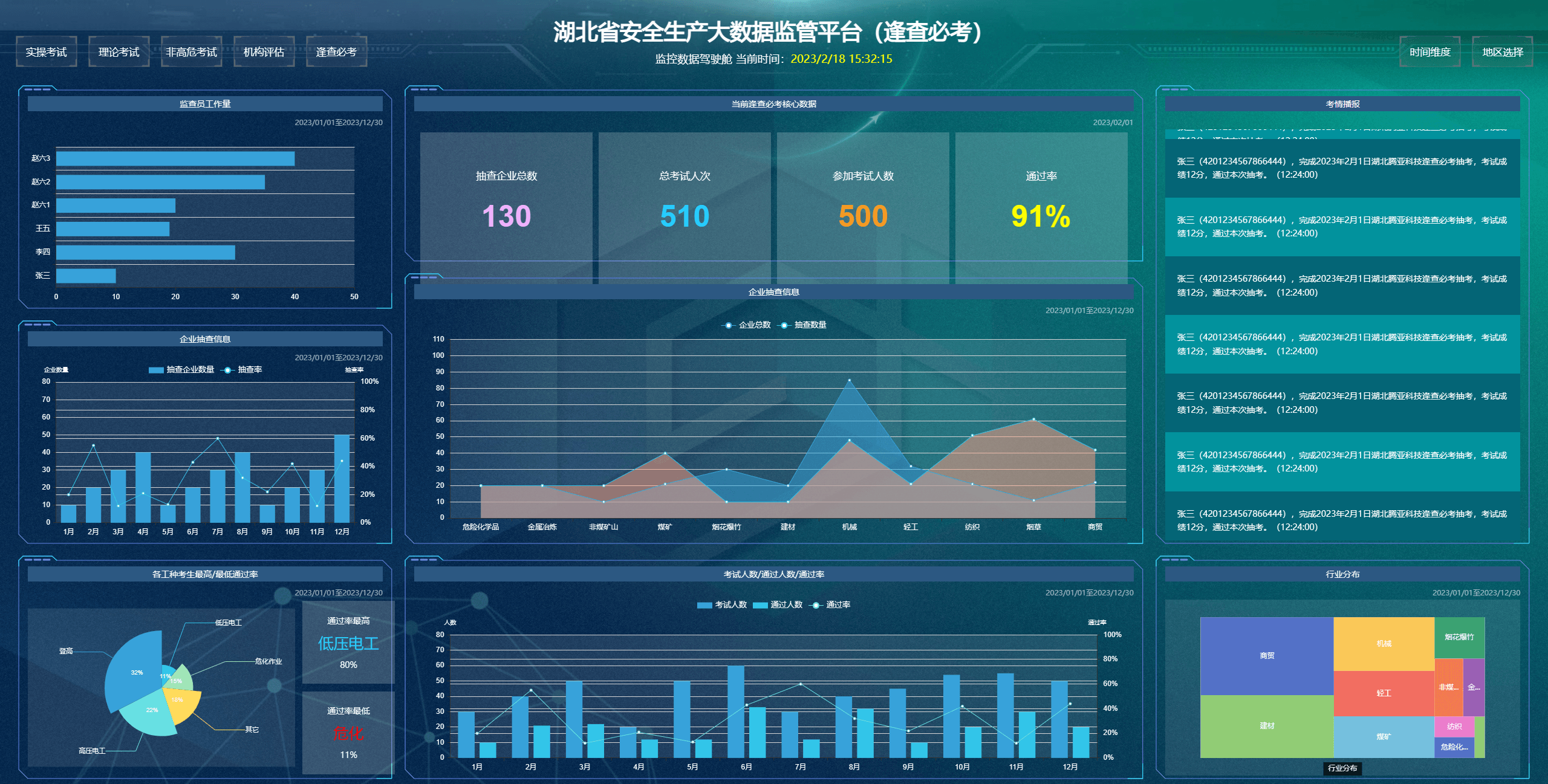Toggle 企业总数 legend in line chart

tap(746, 325)
